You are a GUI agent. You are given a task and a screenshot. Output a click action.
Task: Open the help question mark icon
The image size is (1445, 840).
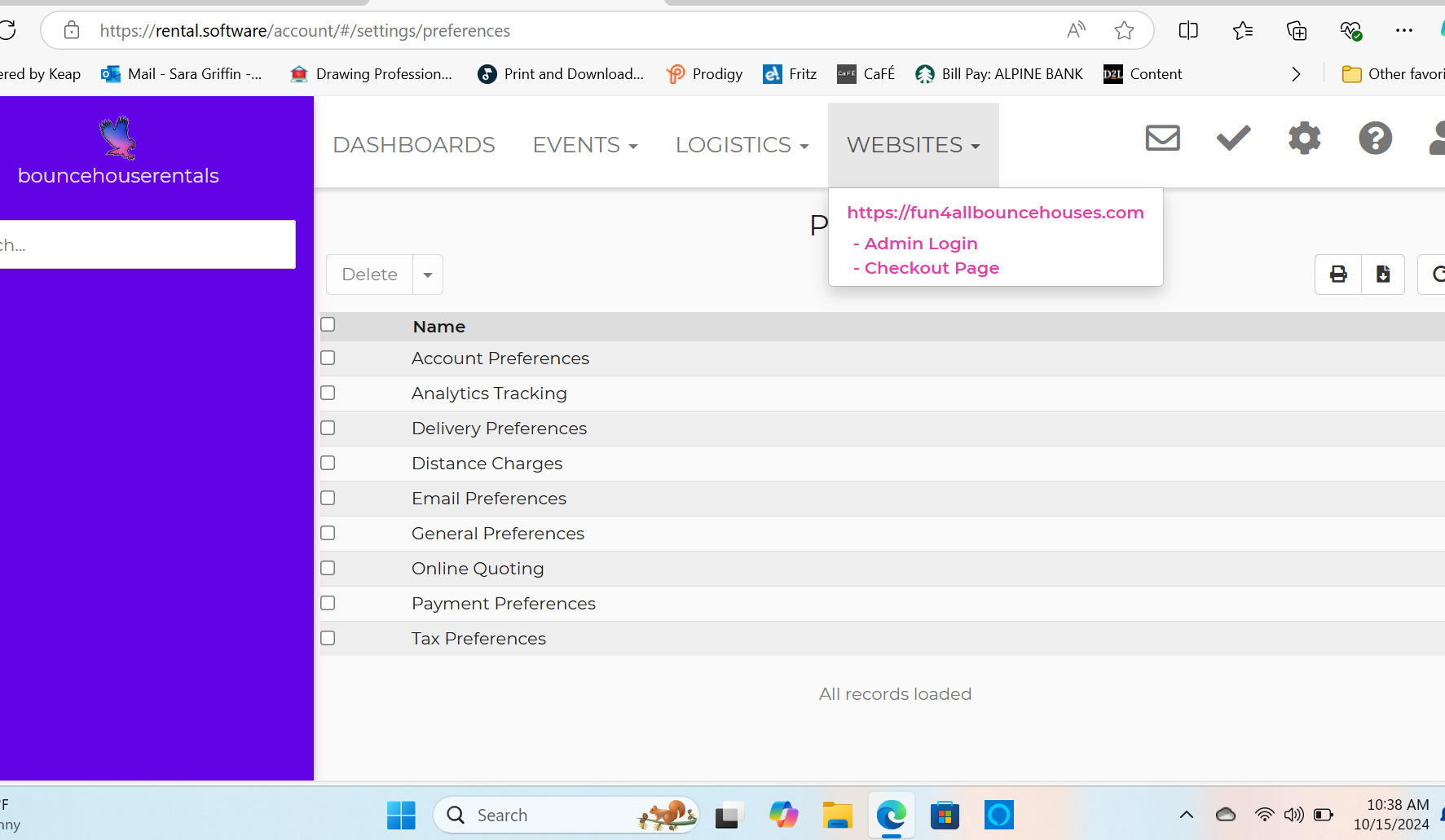[x=1375, y=138]
